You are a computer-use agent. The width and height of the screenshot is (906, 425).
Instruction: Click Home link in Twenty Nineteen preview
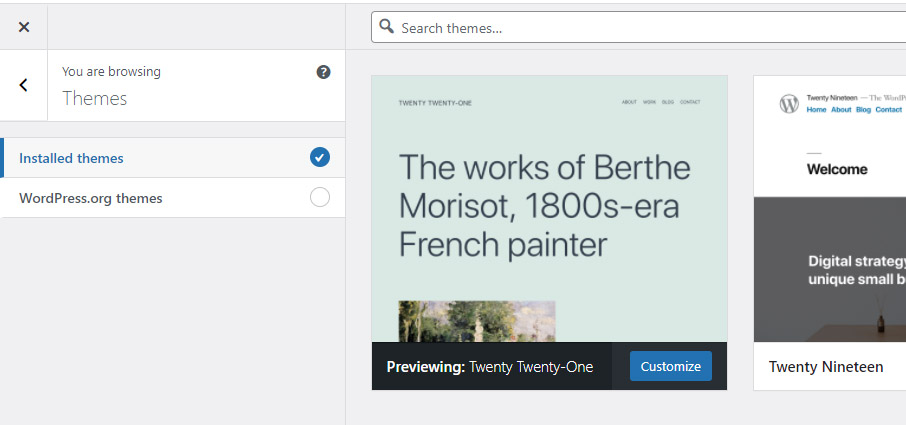tap(816, 110)
